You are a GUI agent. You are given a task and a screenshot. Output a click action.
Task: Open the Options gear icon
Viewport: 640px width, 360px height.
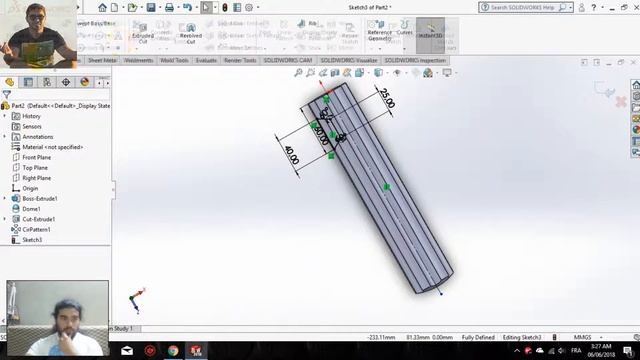pos(249,7)
